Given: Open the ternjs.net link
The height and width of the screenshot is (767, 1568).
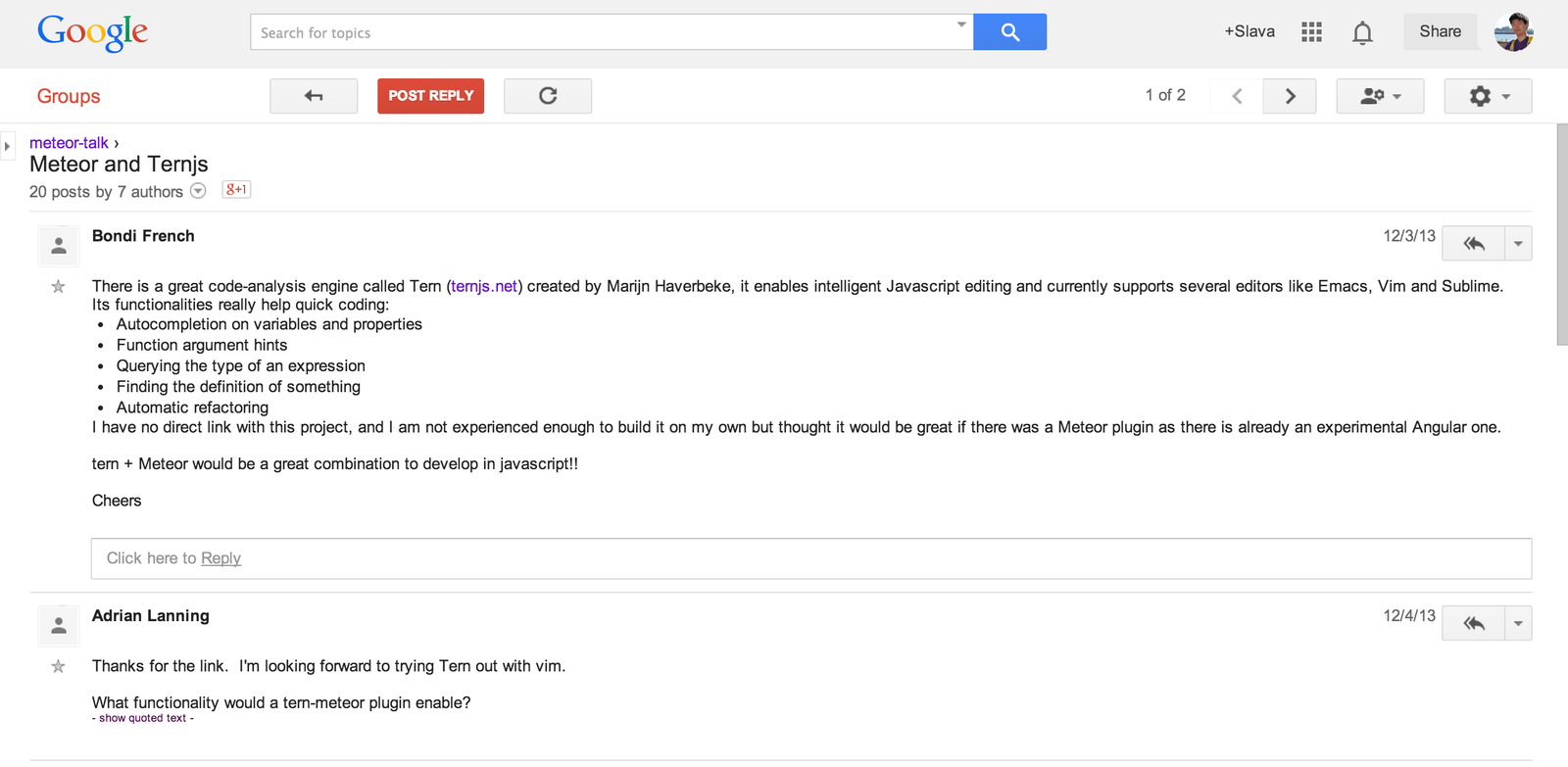Looking at the screenshot, I should pyautogui.click(x=484, y=286).
